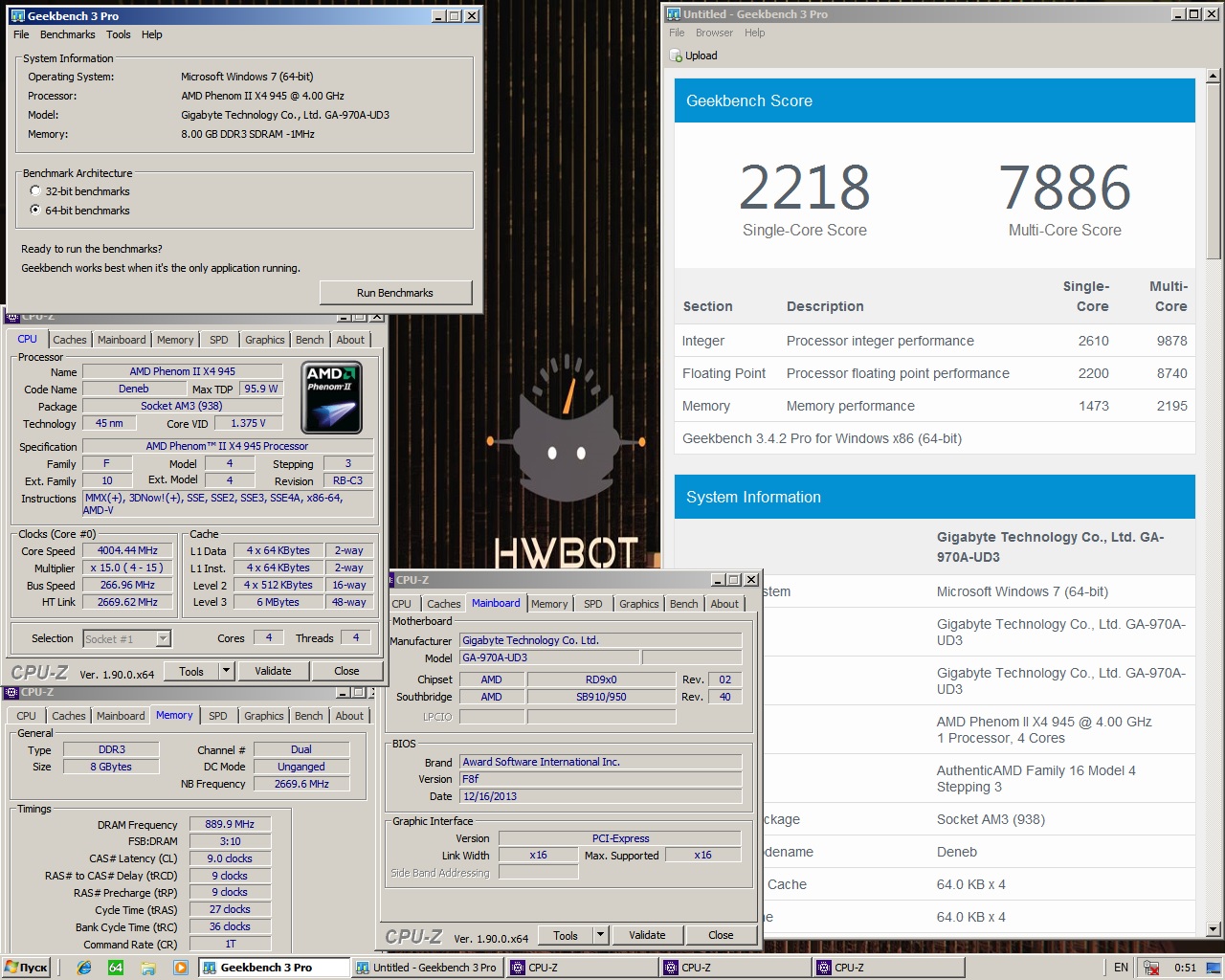Open the Windows Start (Пуск) button
The image size is (1225, 980).
pyautogui.click(x=26, y=968)
